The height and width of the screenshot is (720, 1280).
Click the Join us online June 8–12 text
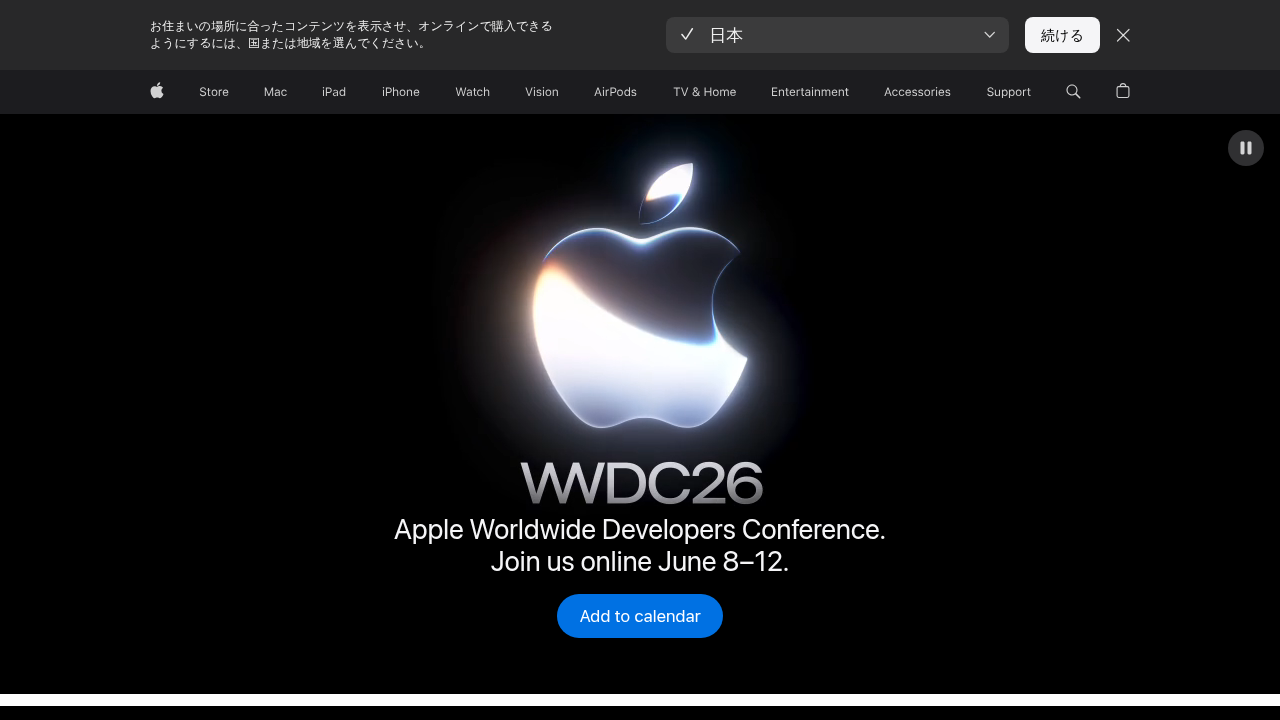(x=640, y=562)
